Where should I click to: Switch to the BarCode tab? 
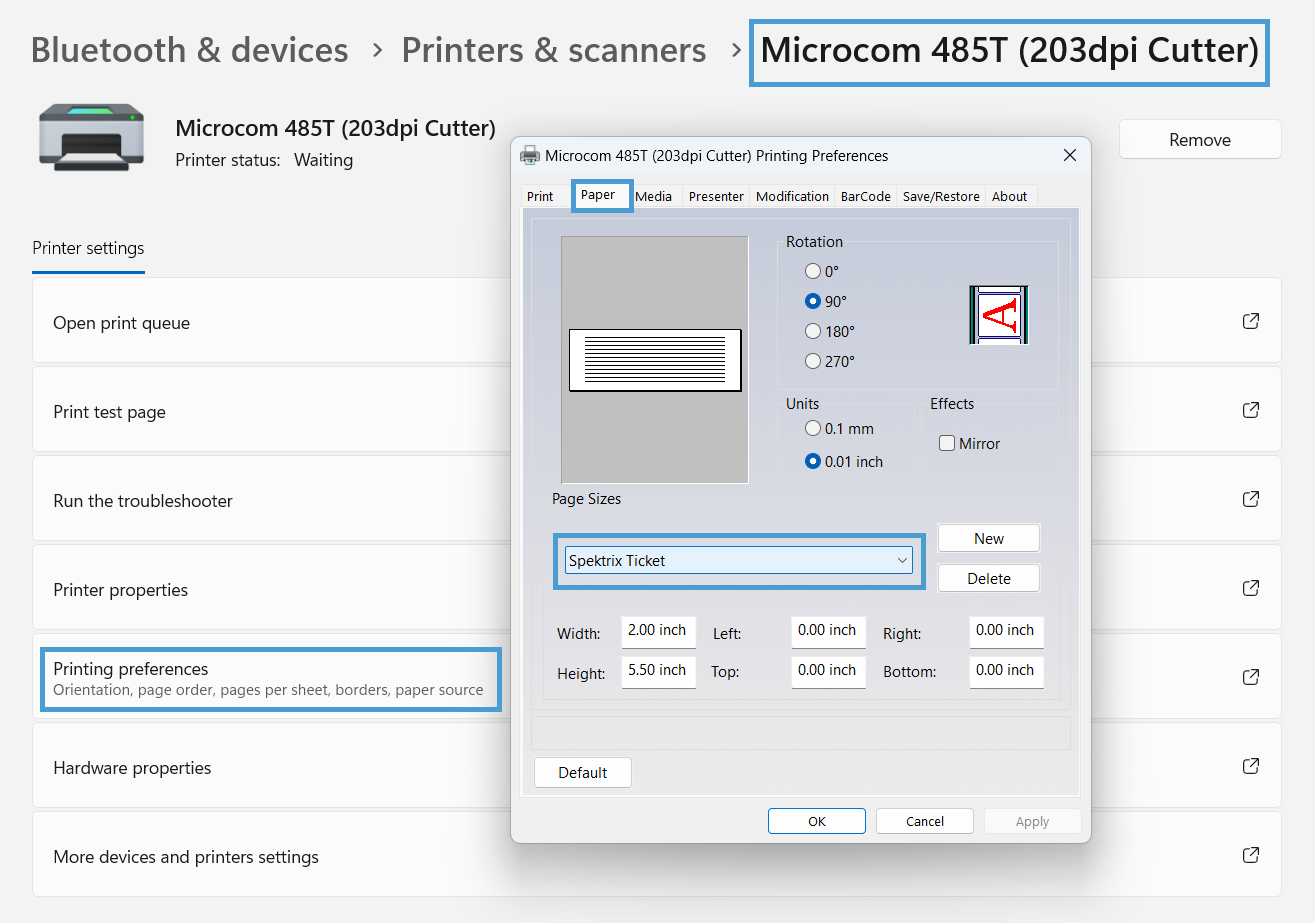[864, 196]
